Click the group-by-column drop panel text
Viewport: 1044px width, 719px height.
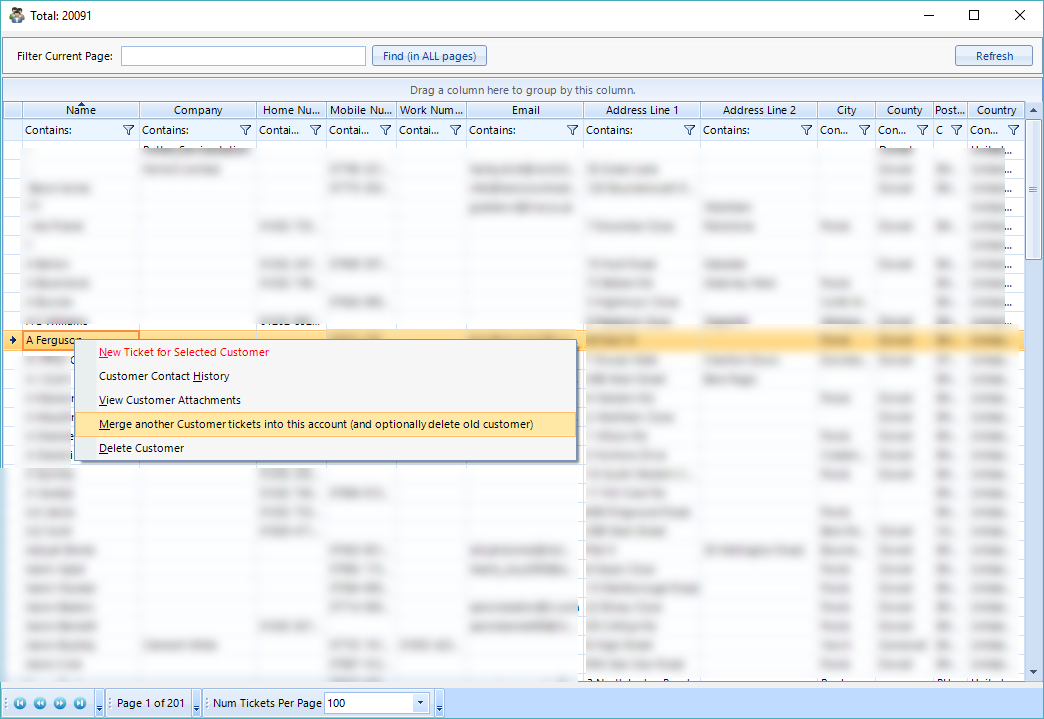point(523,90)
